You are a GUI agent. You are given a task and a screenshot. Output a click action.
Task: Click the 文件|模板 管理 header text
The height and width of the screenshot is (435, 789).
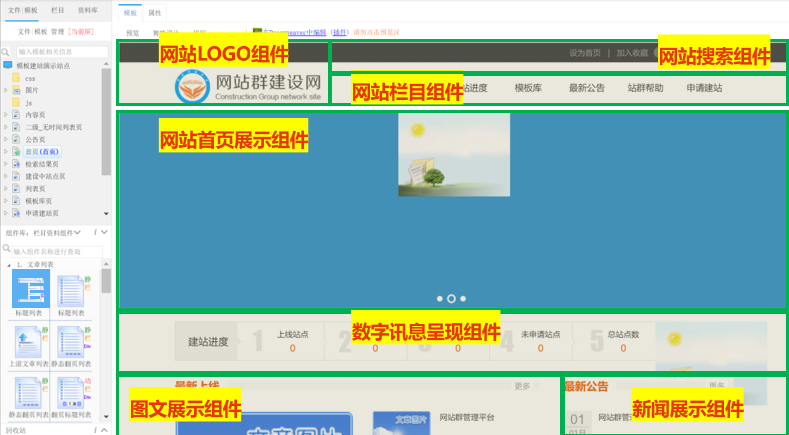point(41,32)
